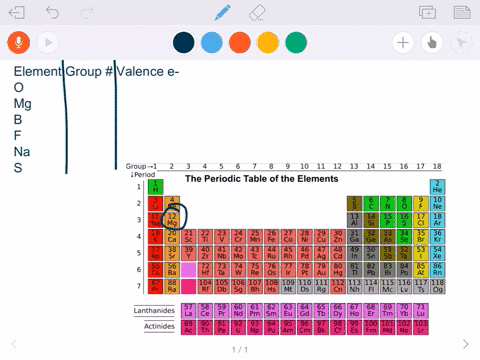The width and height of the screenshot is (480, 360).
Task: Click the He helium cell in periodic table
Action: (x=437, y=187)
